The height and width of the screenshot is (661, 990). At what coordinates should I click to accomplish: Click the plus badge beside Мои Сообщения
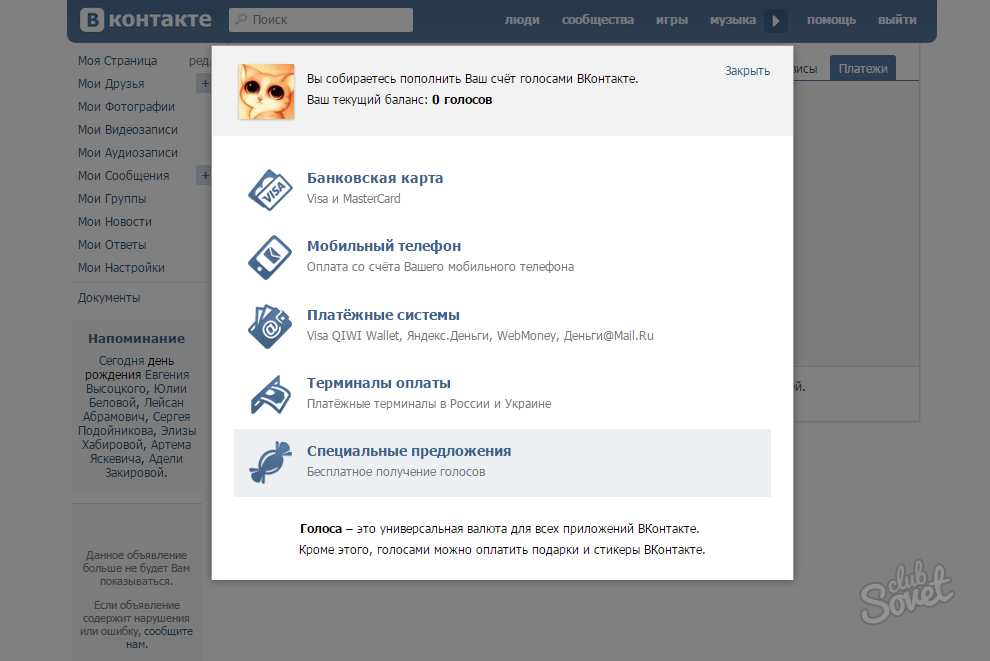tap(204, 176)
